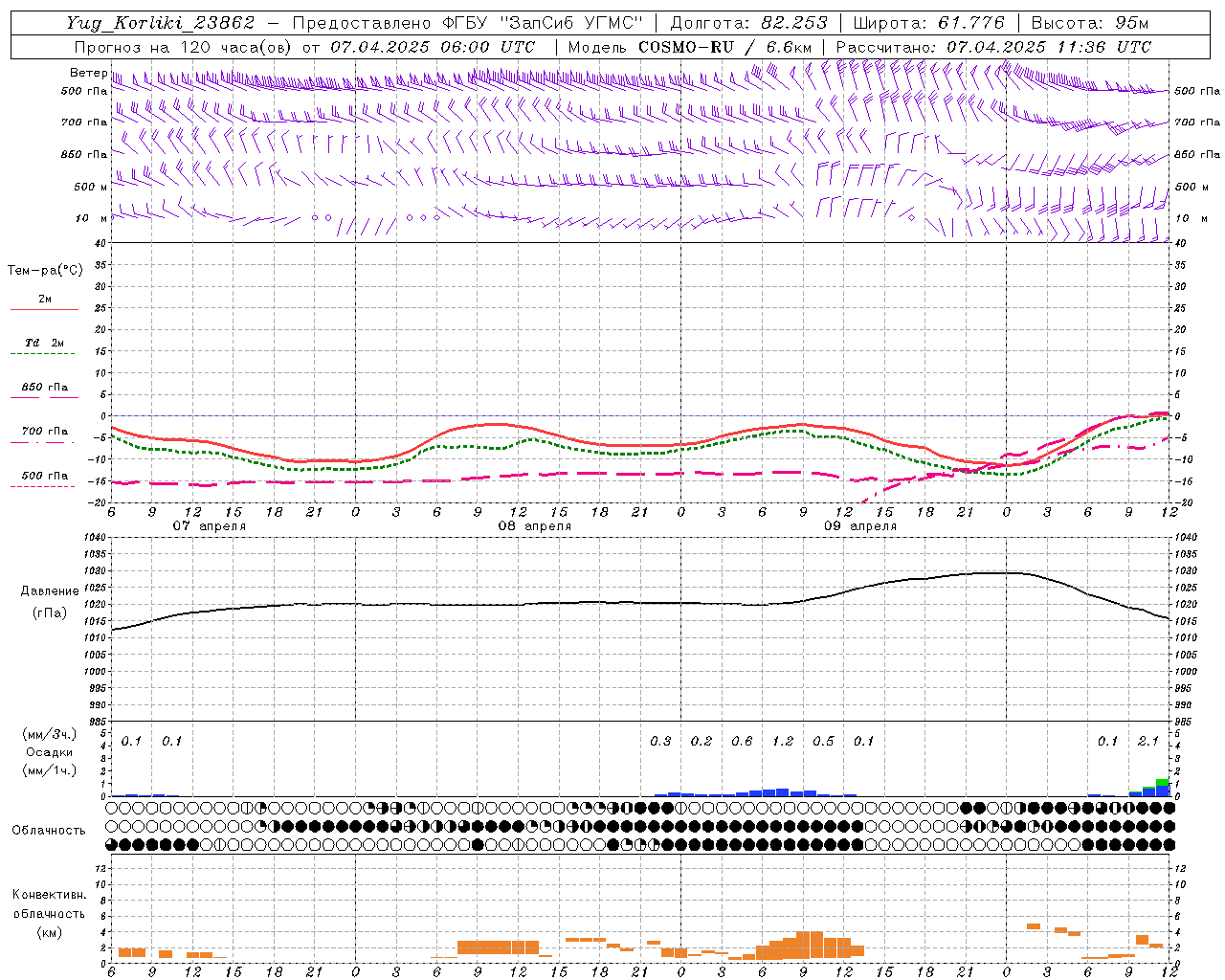The width and height of the screenshot is (1225, 980).
Task: Select the provider text ФГБУ "ЗапСиб УГМС"
Action: click(543, 23)
